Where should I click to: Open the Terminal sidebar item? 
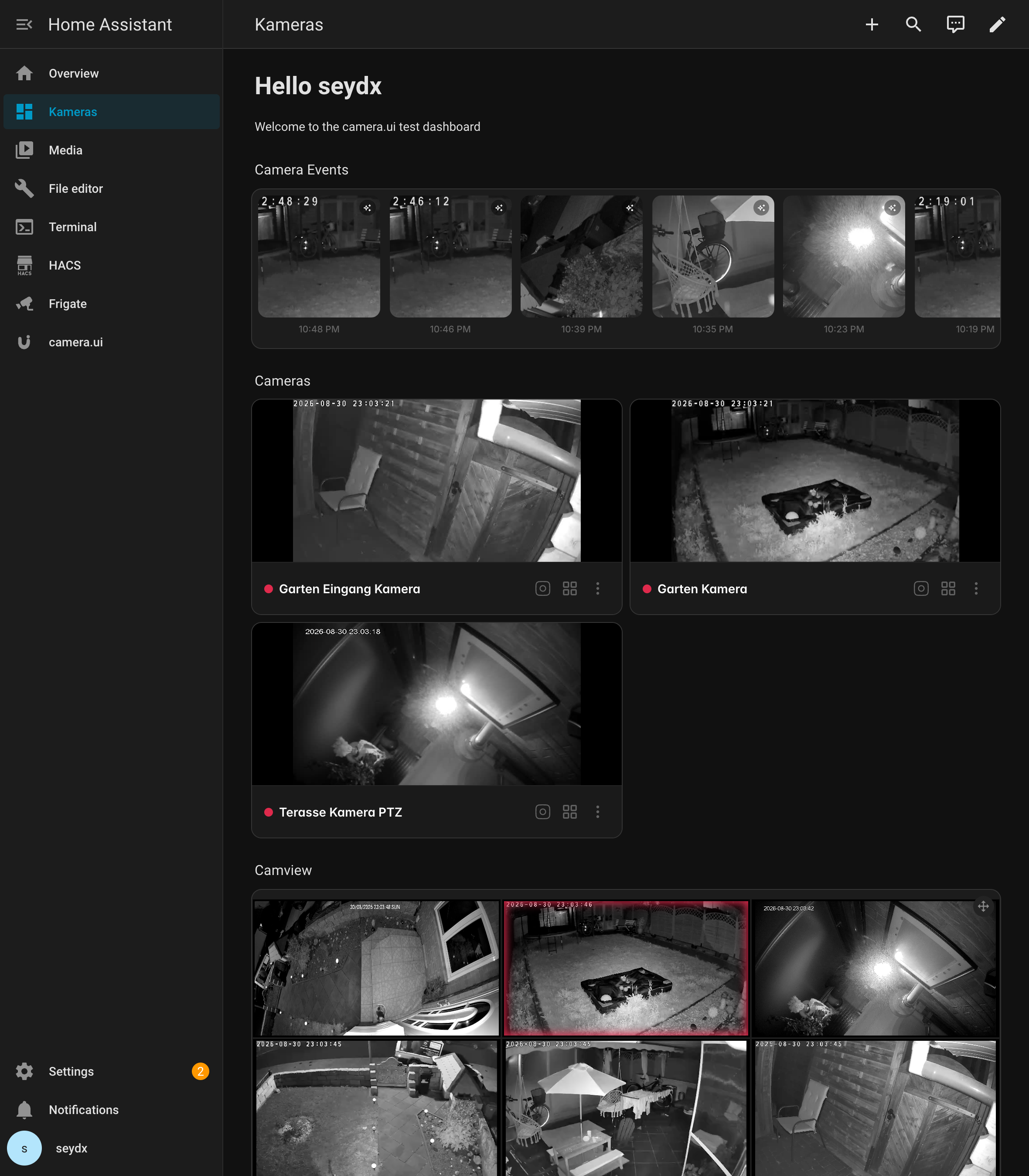pyautogui.click(x=111, y=227)
